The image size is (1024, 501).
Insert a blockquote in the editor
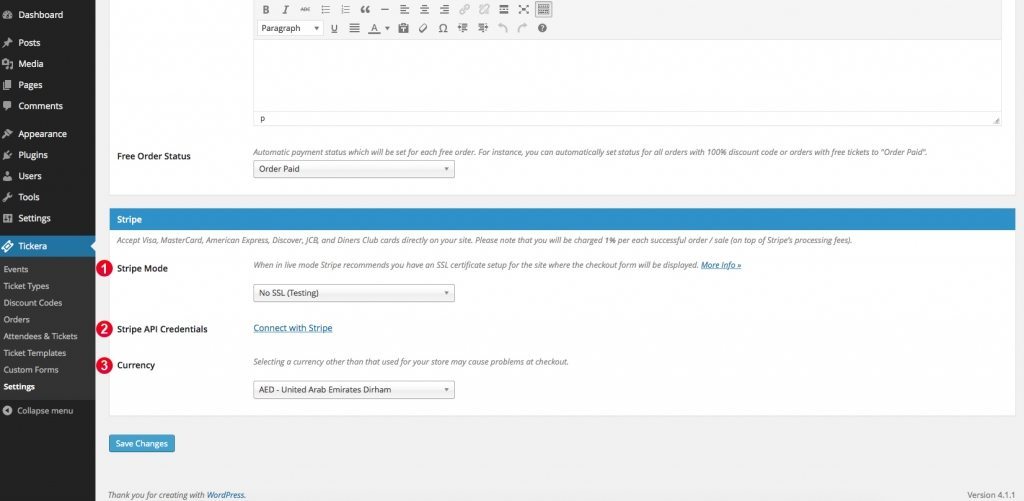365,9
